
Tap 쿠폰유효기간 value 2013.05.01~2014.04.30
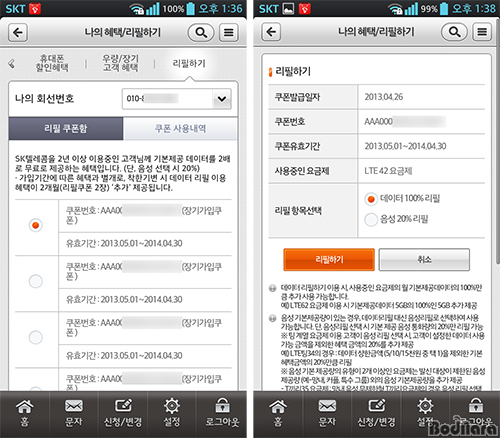[405, 146]
